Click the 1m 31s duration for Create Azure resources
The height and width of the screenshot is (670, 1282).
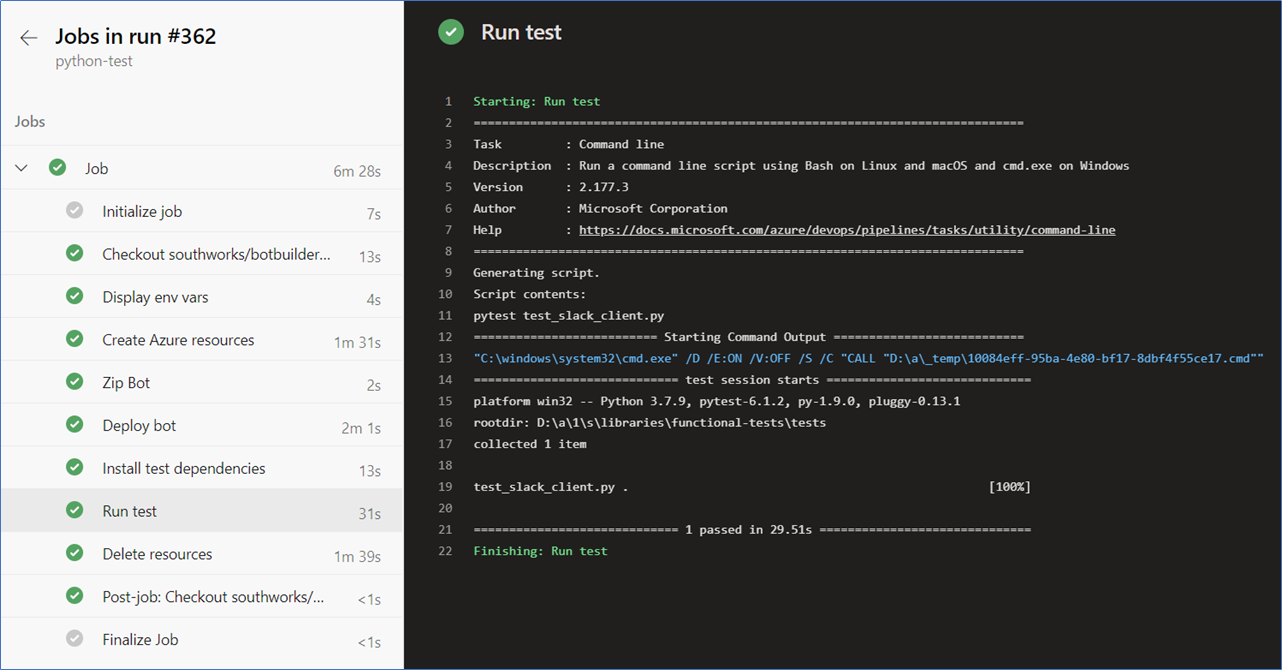[x=357, y=342]
